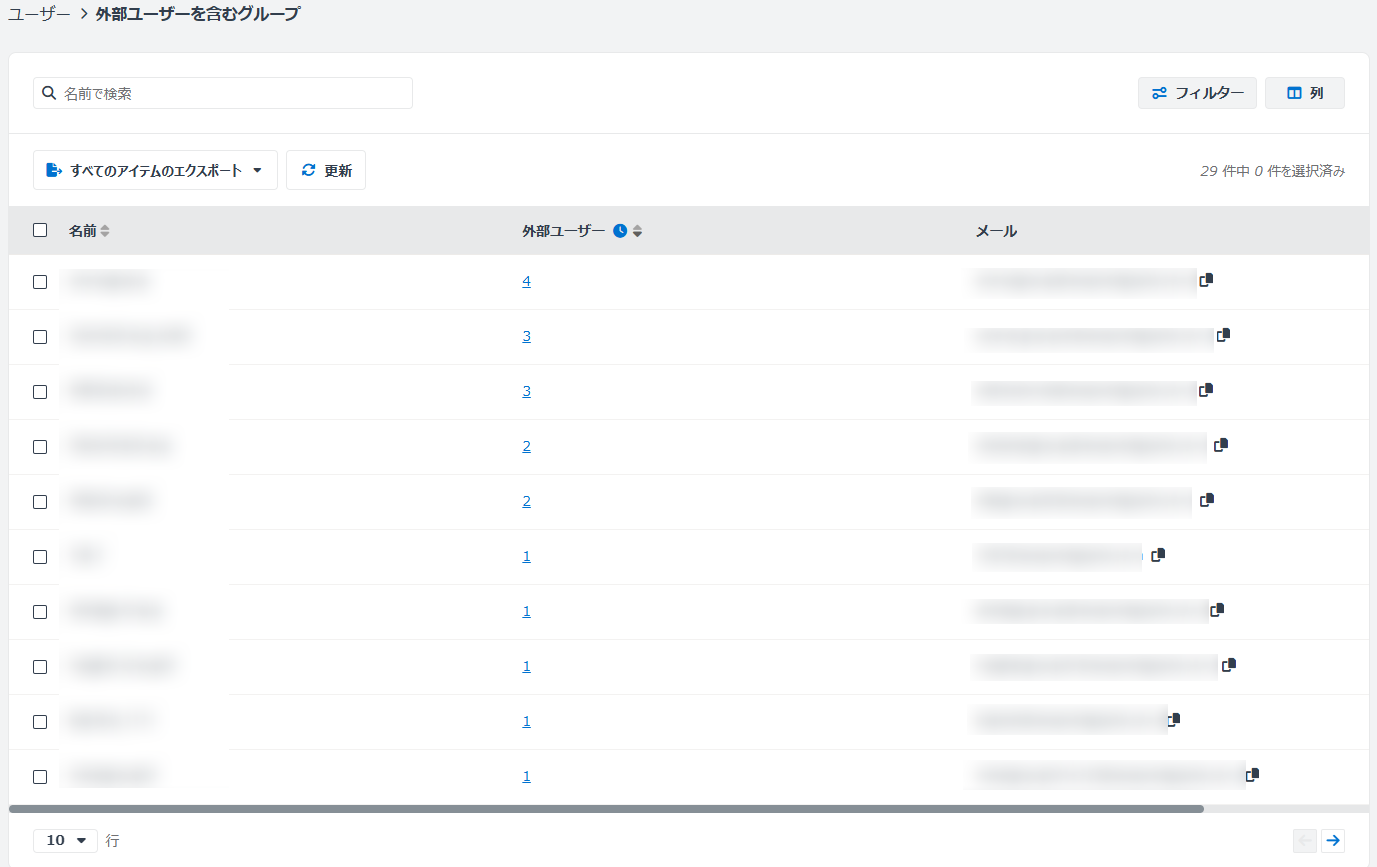Click the clock icon beside 外部ユーザー header
The height and width of the screenshot is (867, 1377).
pyautogui.click(x=620, y=231)
